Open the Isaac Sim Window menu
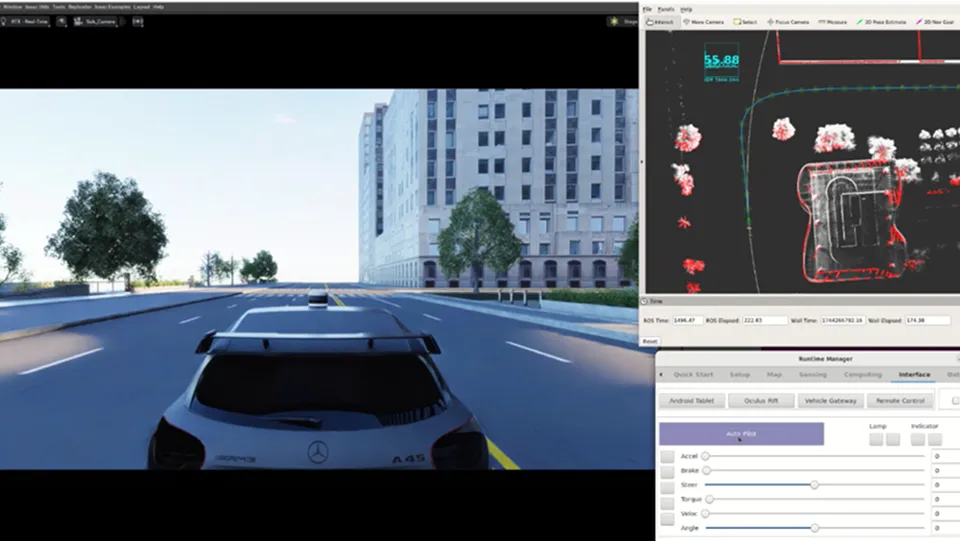This screenshot has height=541, width=960. tap(12, 7)
